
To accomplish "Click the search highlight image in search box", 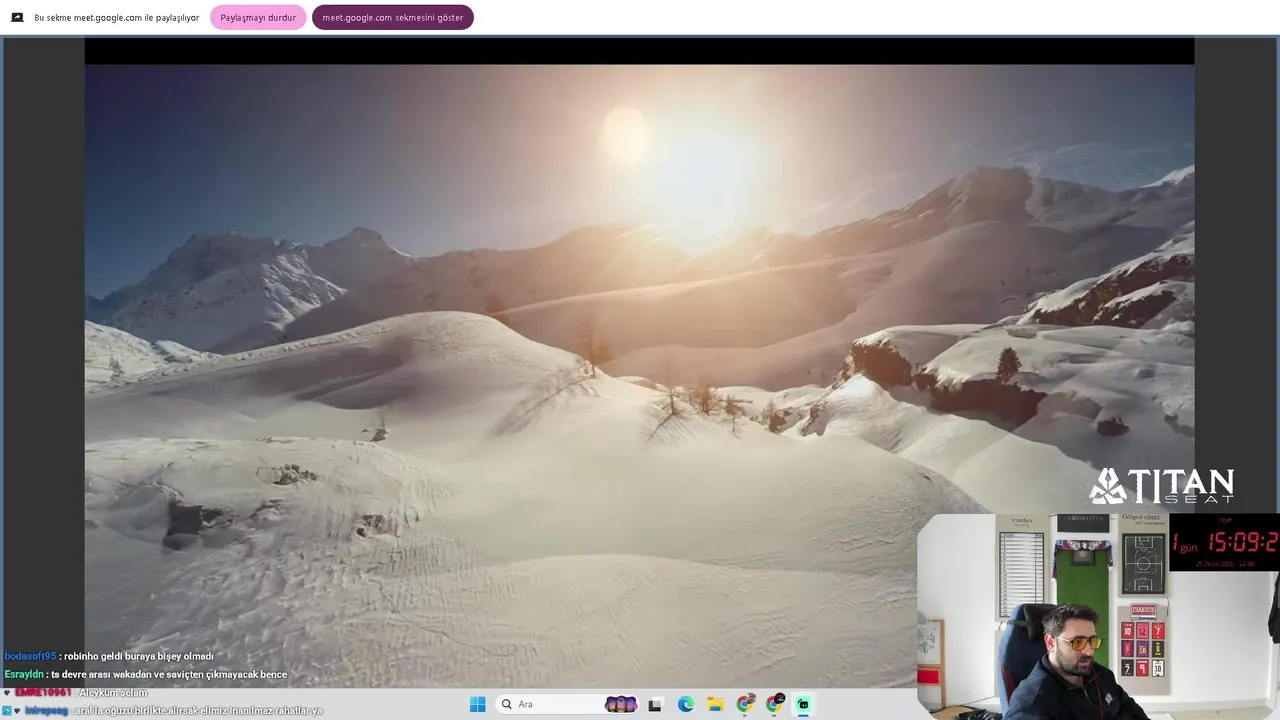I will tap(621, 704).
